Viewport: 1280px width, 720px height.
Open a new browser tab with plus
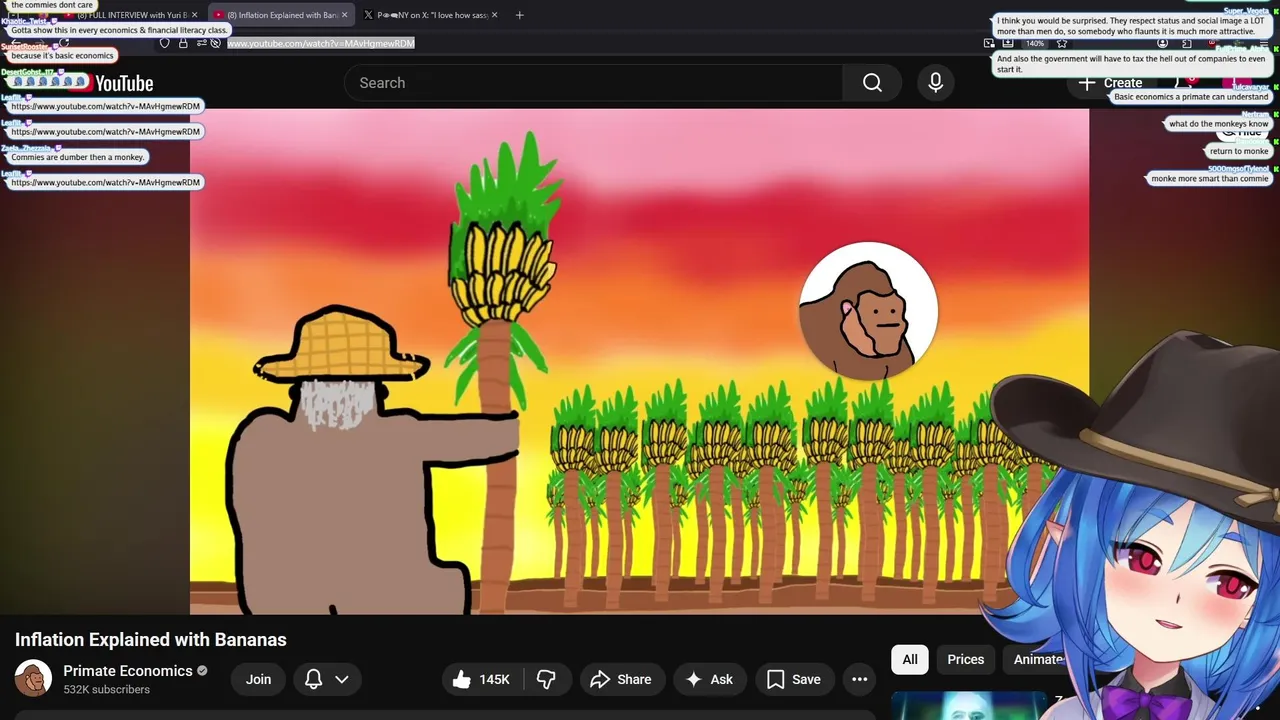pos(519,15)
